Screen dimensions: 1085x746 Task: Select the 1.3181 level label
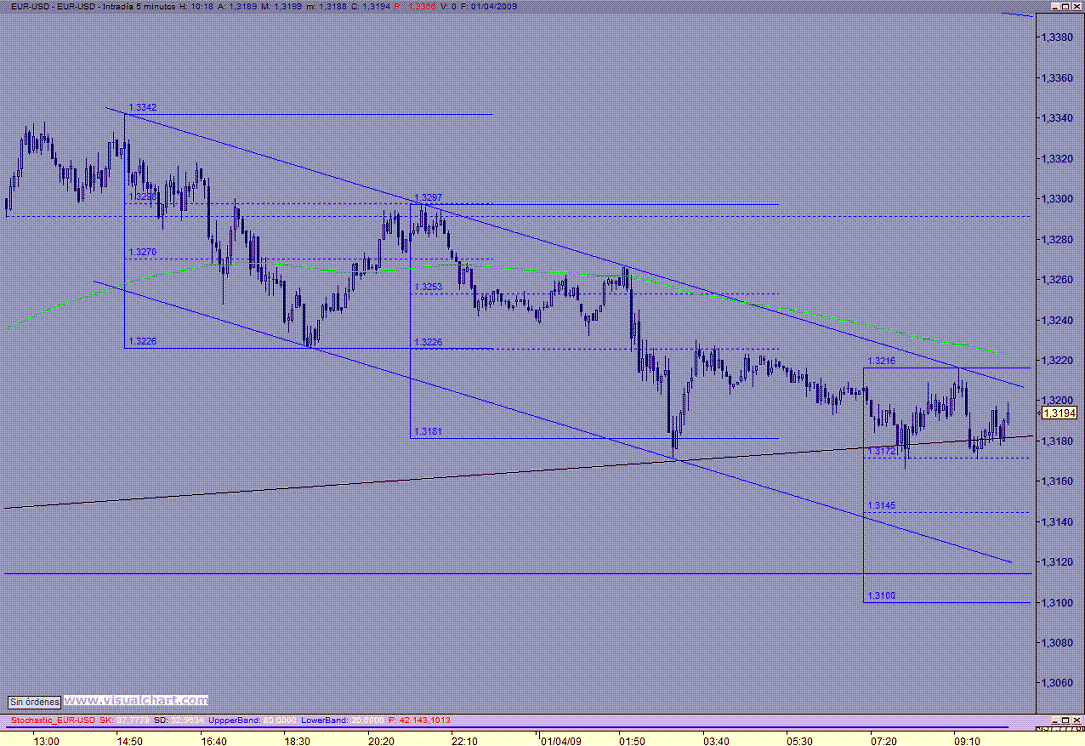point(428,432)
